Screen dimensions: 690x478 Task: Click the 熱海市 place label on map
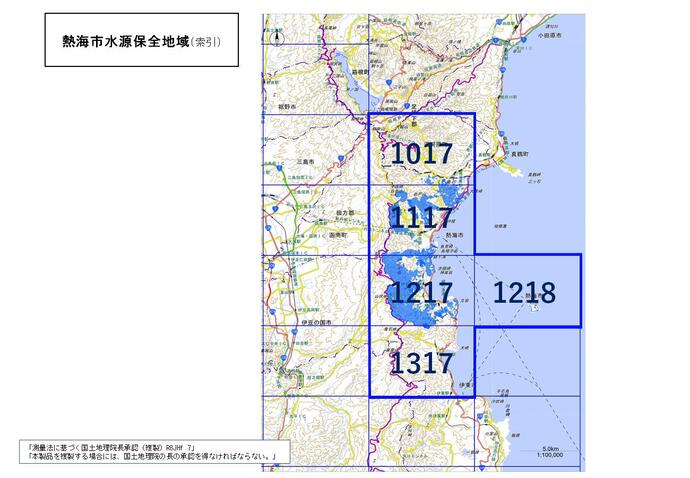455,235
